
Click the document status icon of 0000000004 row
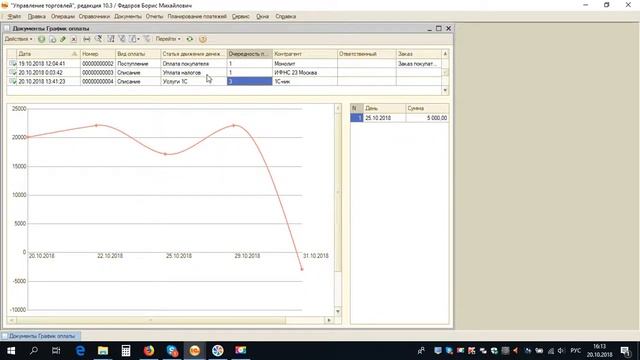click(x=12, y=82)
